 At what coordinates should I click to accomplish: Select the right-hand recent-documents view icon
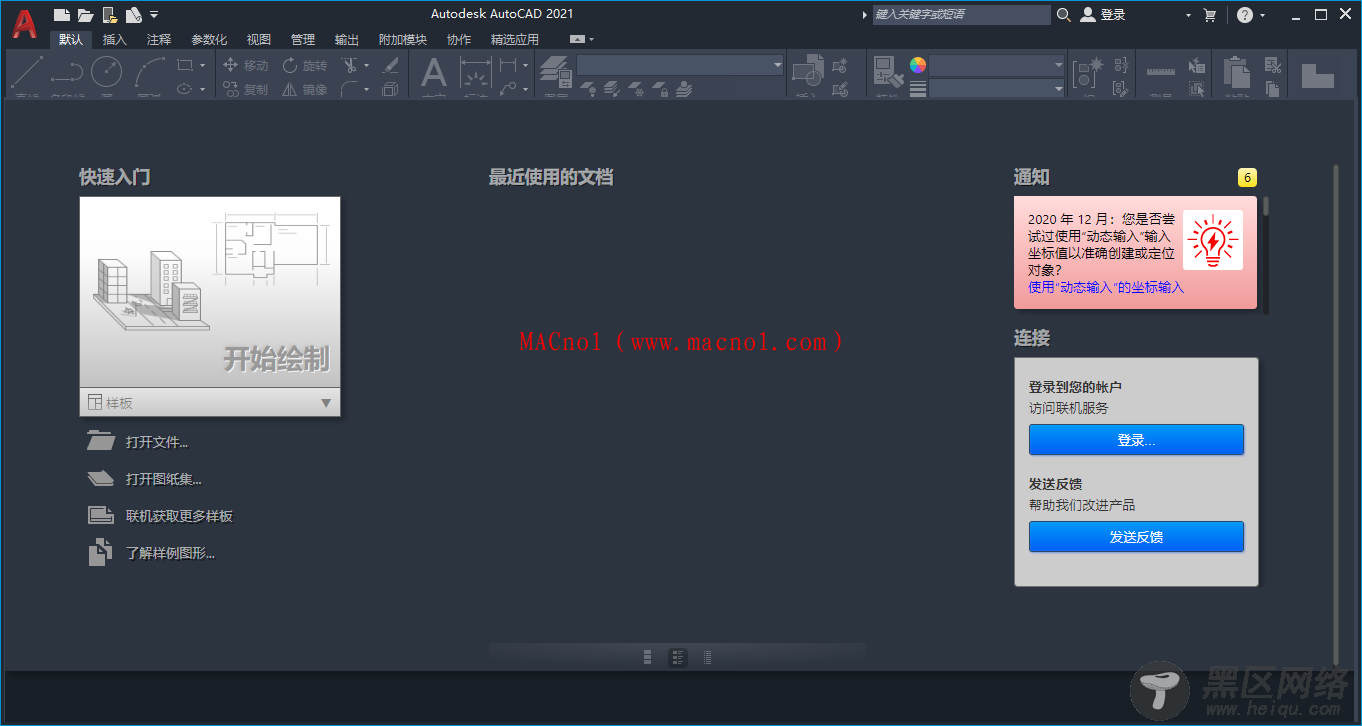707,657
